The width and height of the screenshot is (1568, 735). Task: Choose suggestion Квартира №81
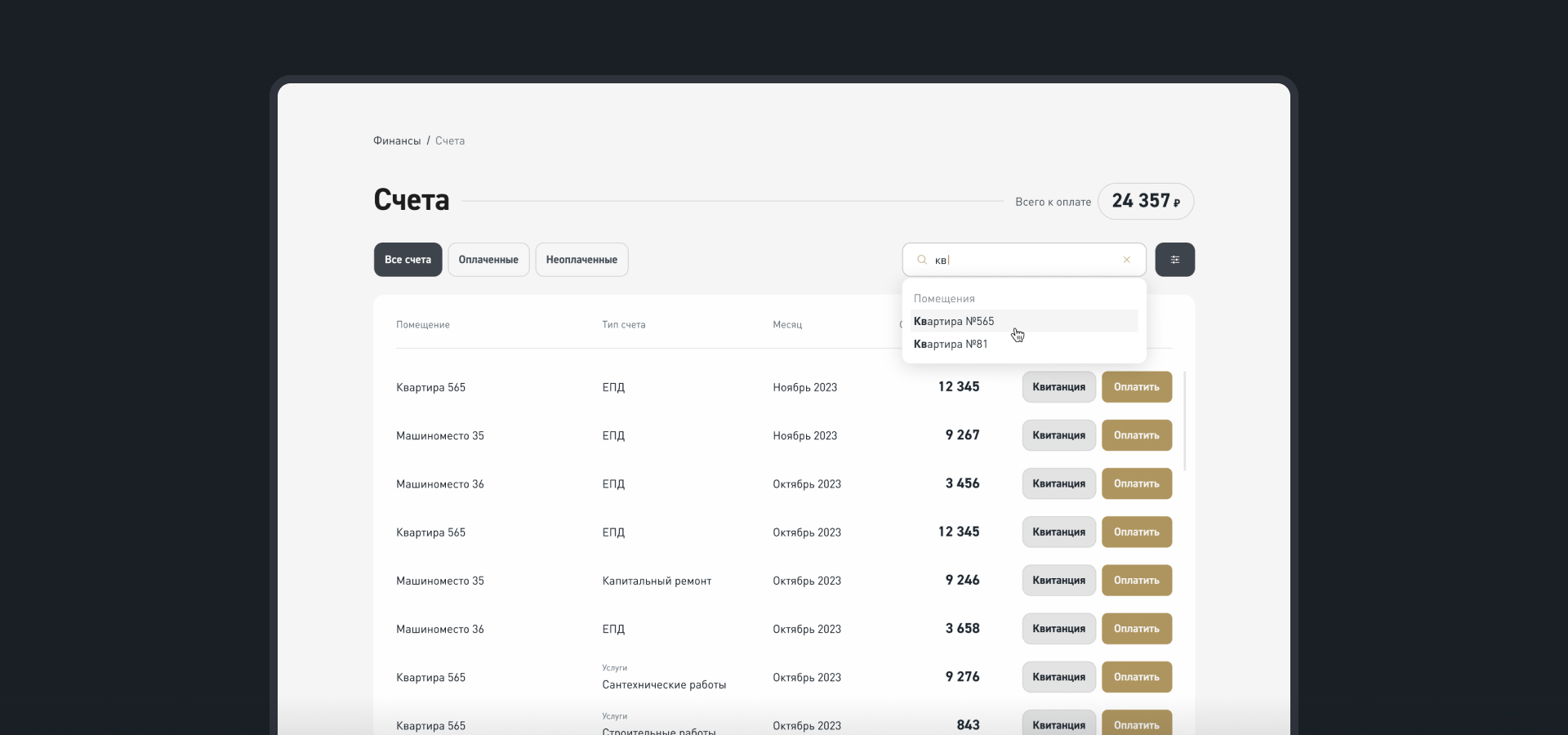(951, 344)
